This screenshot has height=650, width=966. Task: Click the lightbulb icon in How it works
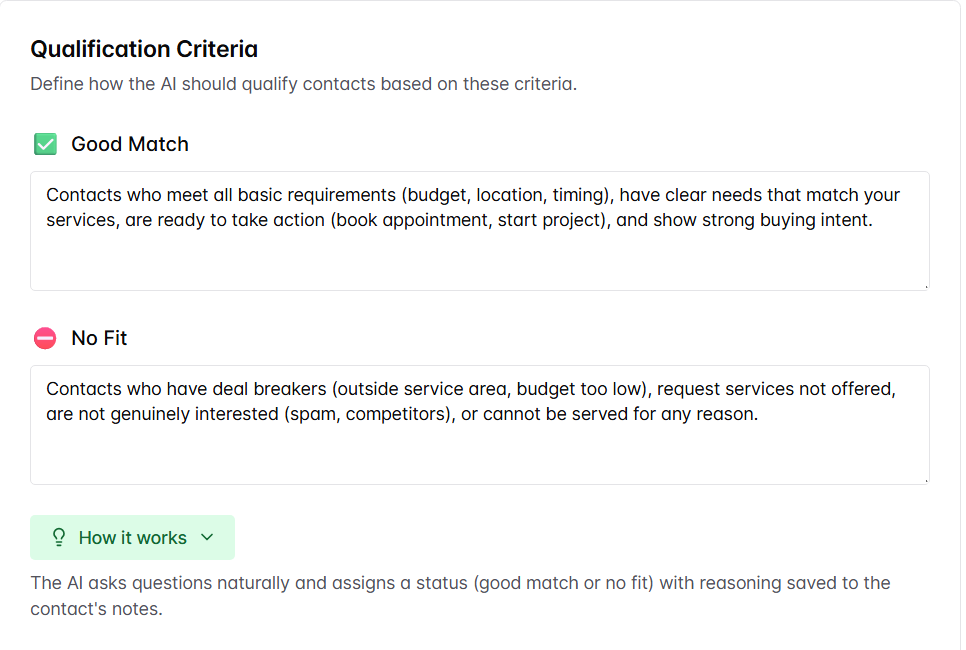(59, 538)
